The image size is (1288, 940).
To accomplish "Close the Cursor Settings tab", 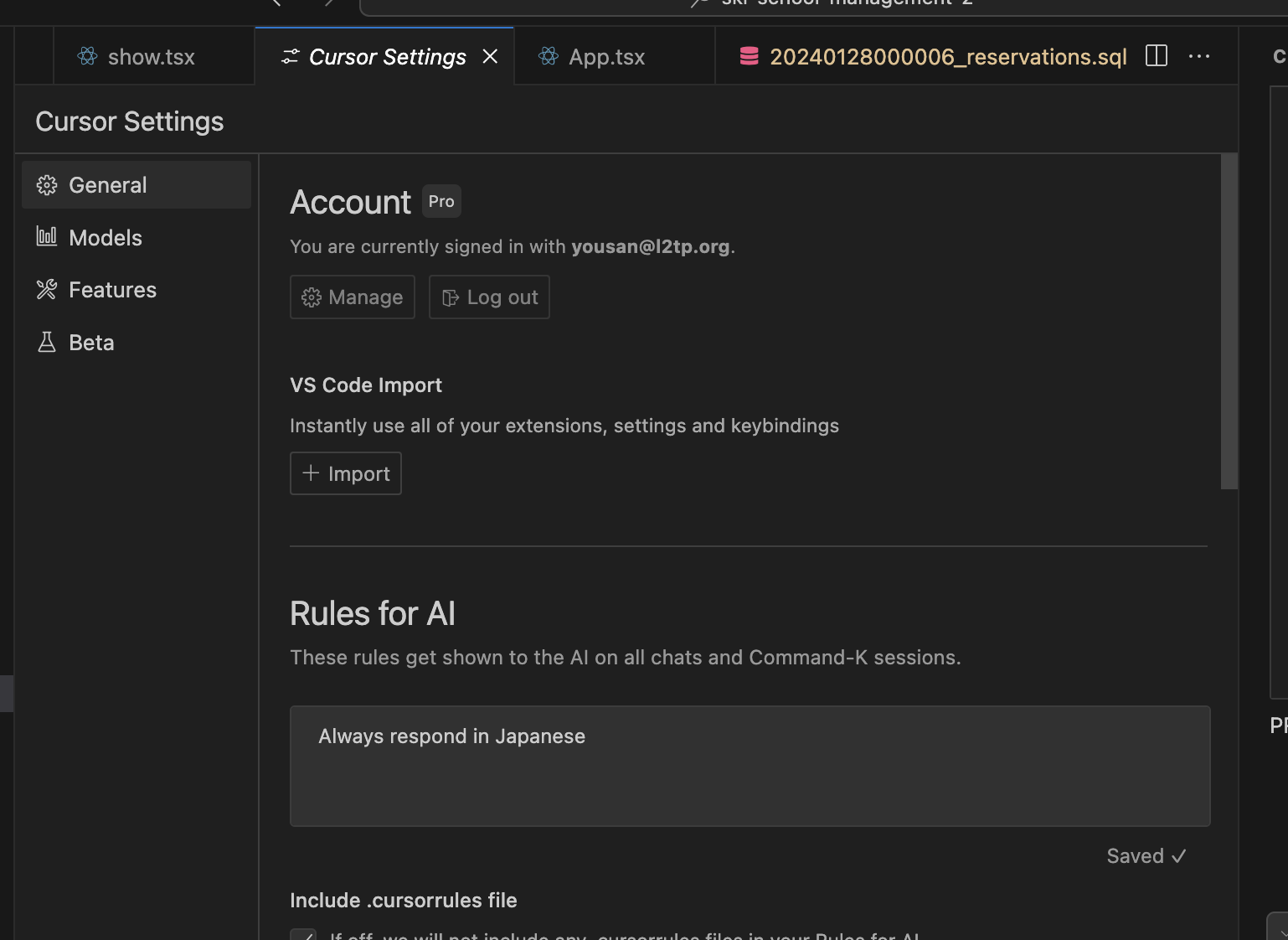I will click(490, 56).
